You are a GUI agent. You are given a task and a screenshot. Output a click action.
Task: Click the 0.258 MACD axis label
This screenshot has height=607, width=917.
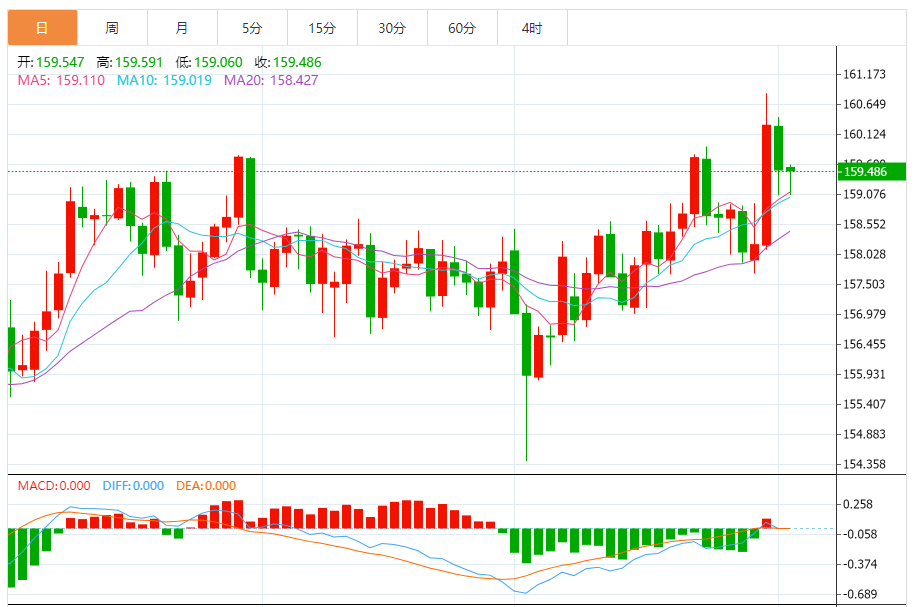pos(858,504)
